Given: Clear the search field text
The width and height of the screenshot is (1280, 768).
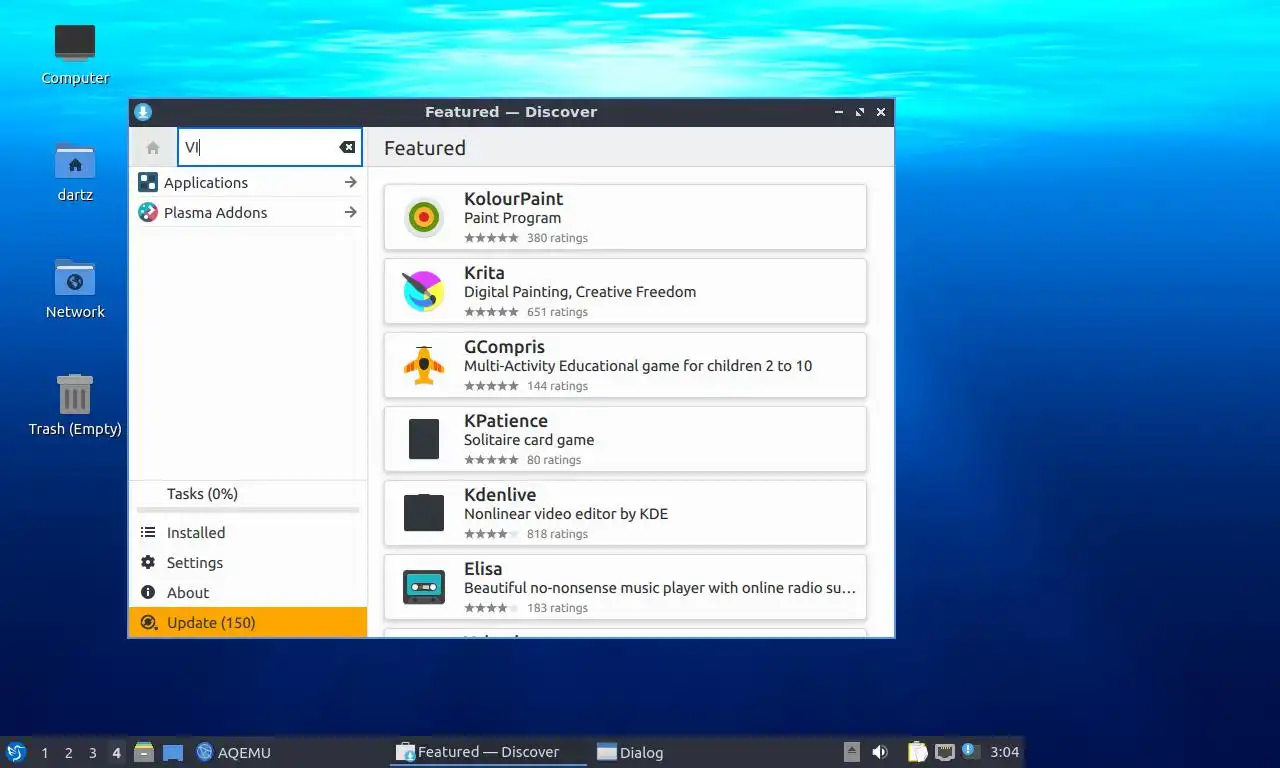Looking at the screenshot, I should pyautogui.click(x=347, y=147).
